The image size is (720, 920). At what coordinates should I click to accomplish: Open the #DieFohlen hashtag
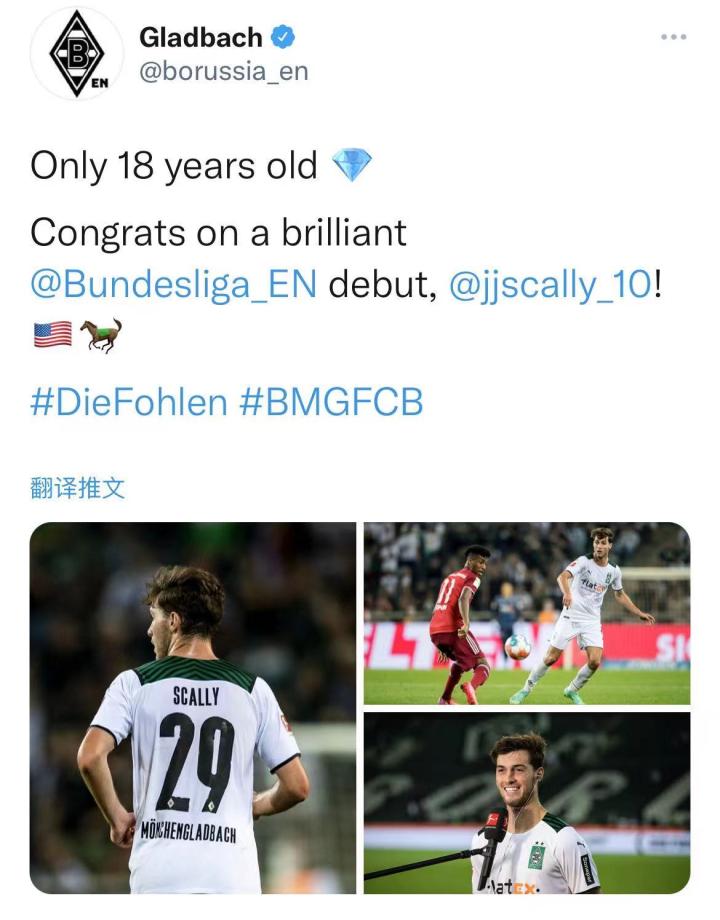[129, 402]
